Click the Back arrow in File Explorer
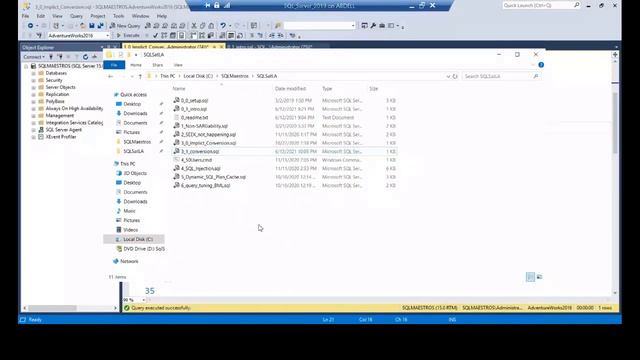640x360 pixels. (x=111, y=76)
